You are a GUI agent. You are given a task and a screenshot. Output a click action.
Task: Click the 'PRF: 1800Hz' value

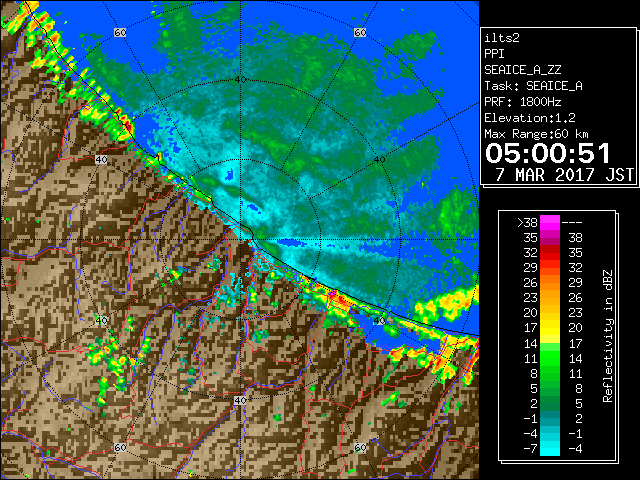tap(522, 102)
